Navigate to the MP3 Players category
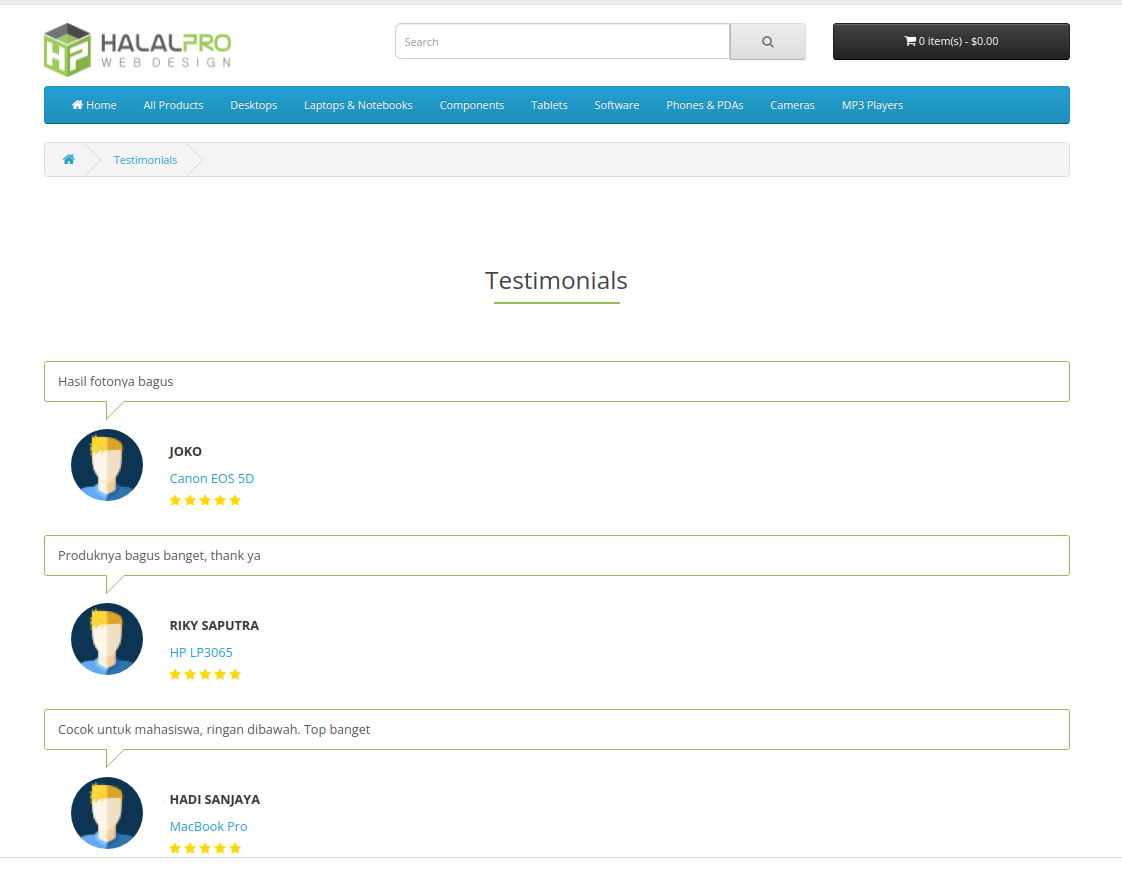The height and width of the screenshot is (888, 1122). (x=872, y=105)
